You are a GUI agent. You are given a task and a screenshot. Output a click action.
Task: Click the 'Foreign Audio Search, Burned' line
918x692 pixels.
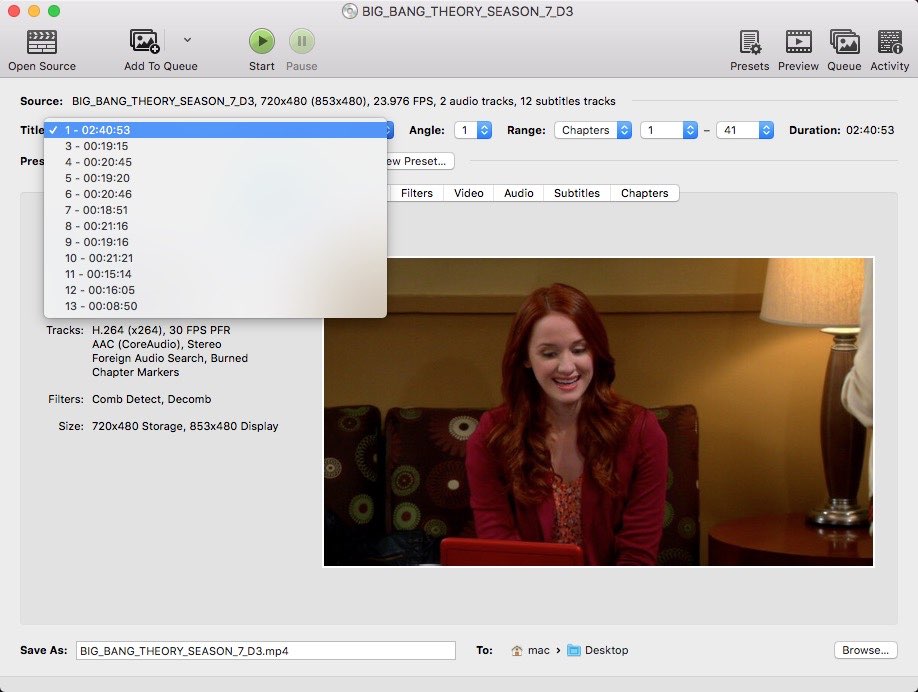(170, 358)
